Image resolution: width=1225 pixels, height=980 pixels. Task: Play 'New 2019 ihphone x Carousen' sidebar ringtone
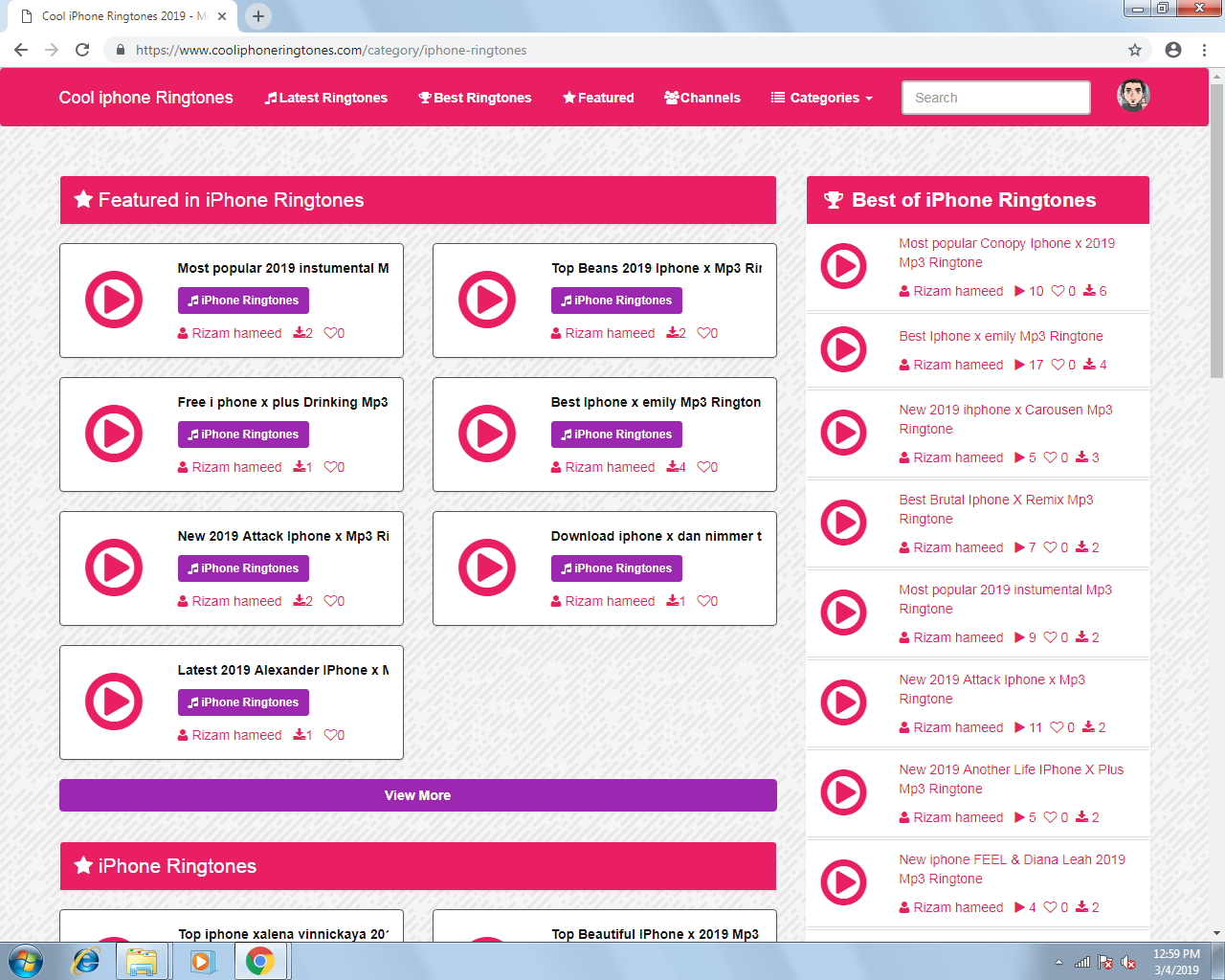point(844,433)
